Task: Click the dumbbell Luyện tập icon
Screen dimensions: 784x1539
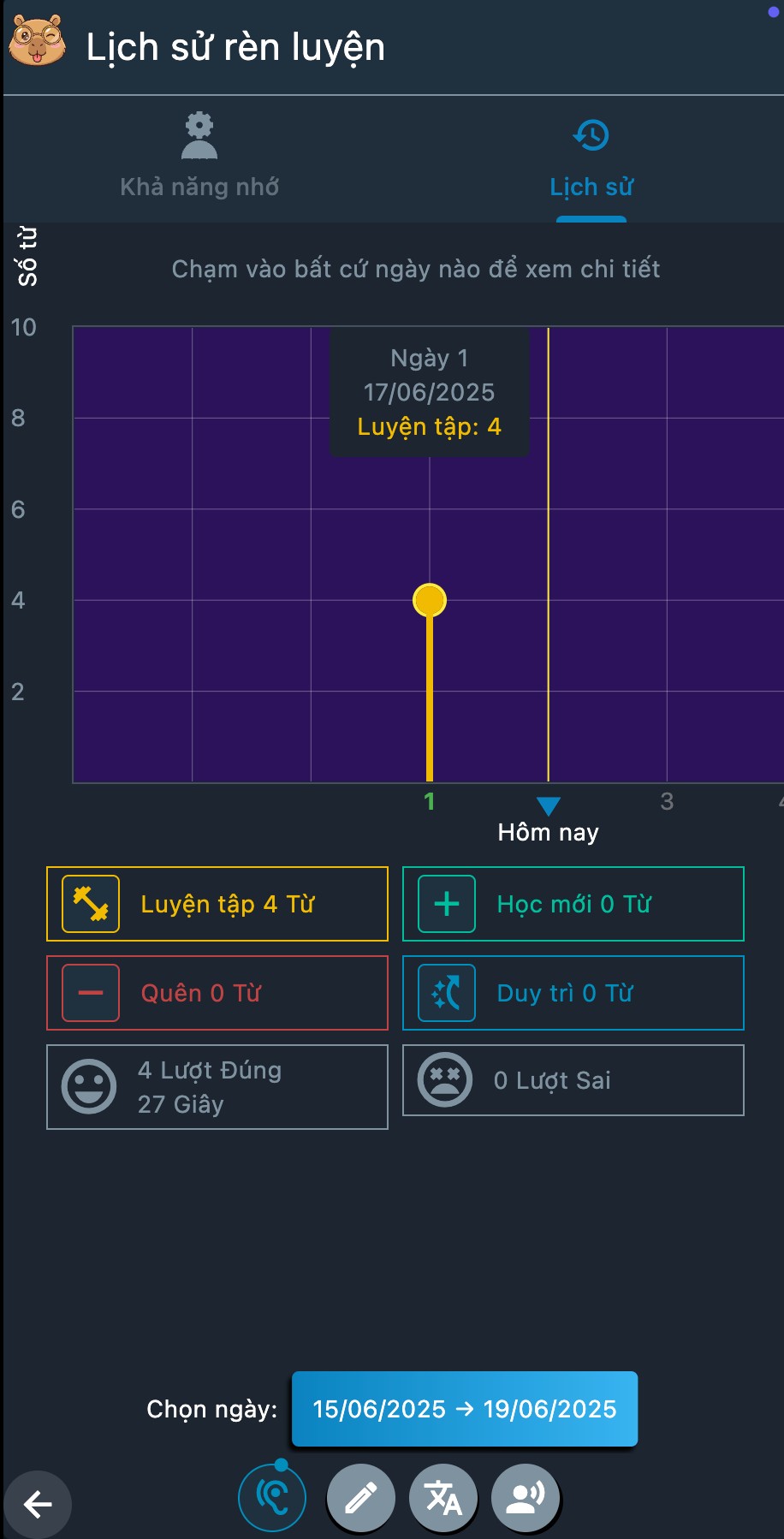Action: coord(91,904)
